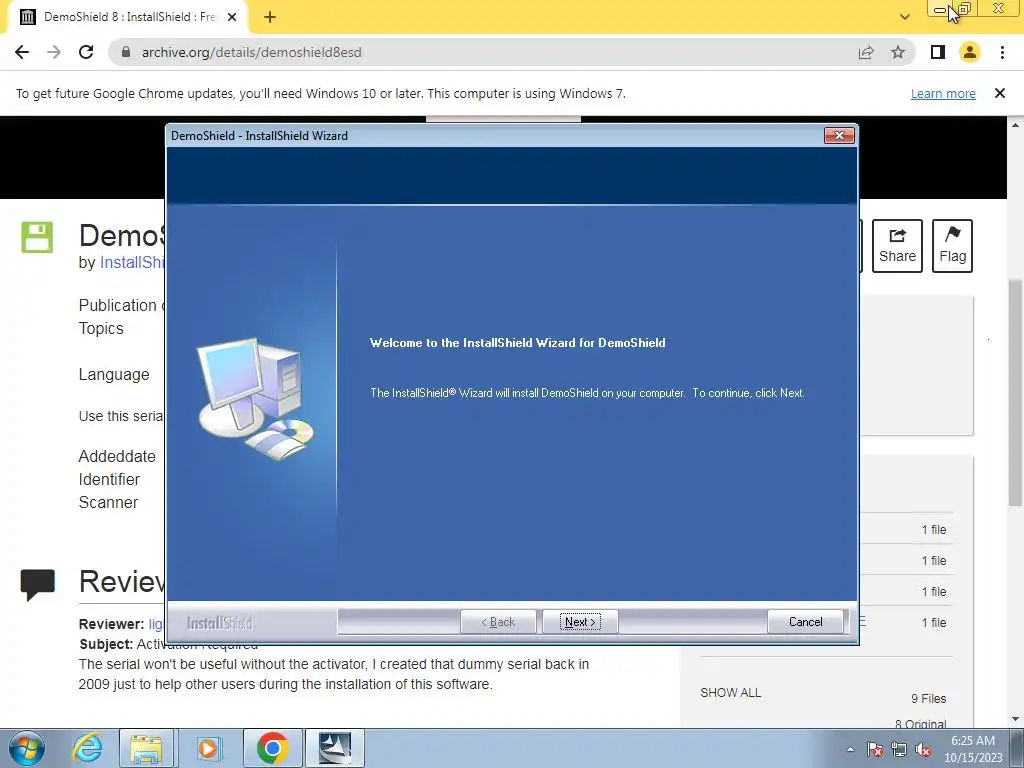The width and height of the screenshot is (1024, 768).
Task: Click the Reviews speech bubble icon
Action: [37, 584]
